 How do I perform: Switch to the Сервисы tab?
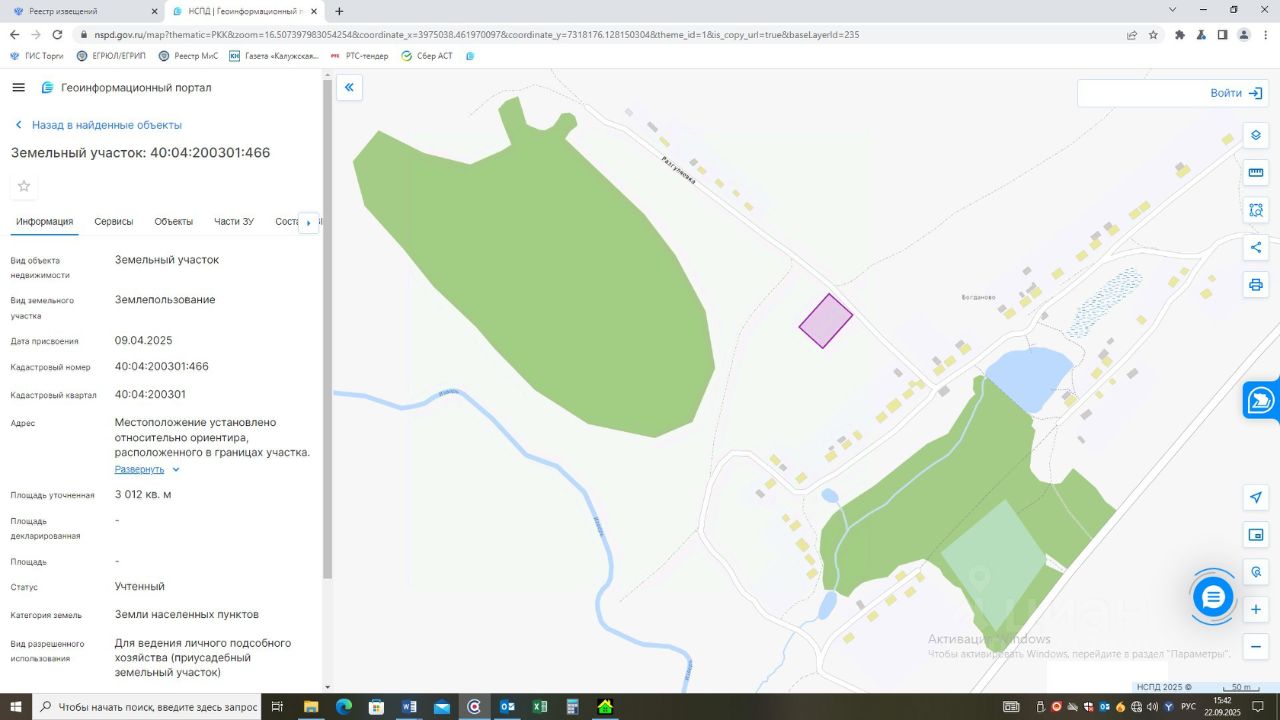pyautogui.click(x=114, y=222)
